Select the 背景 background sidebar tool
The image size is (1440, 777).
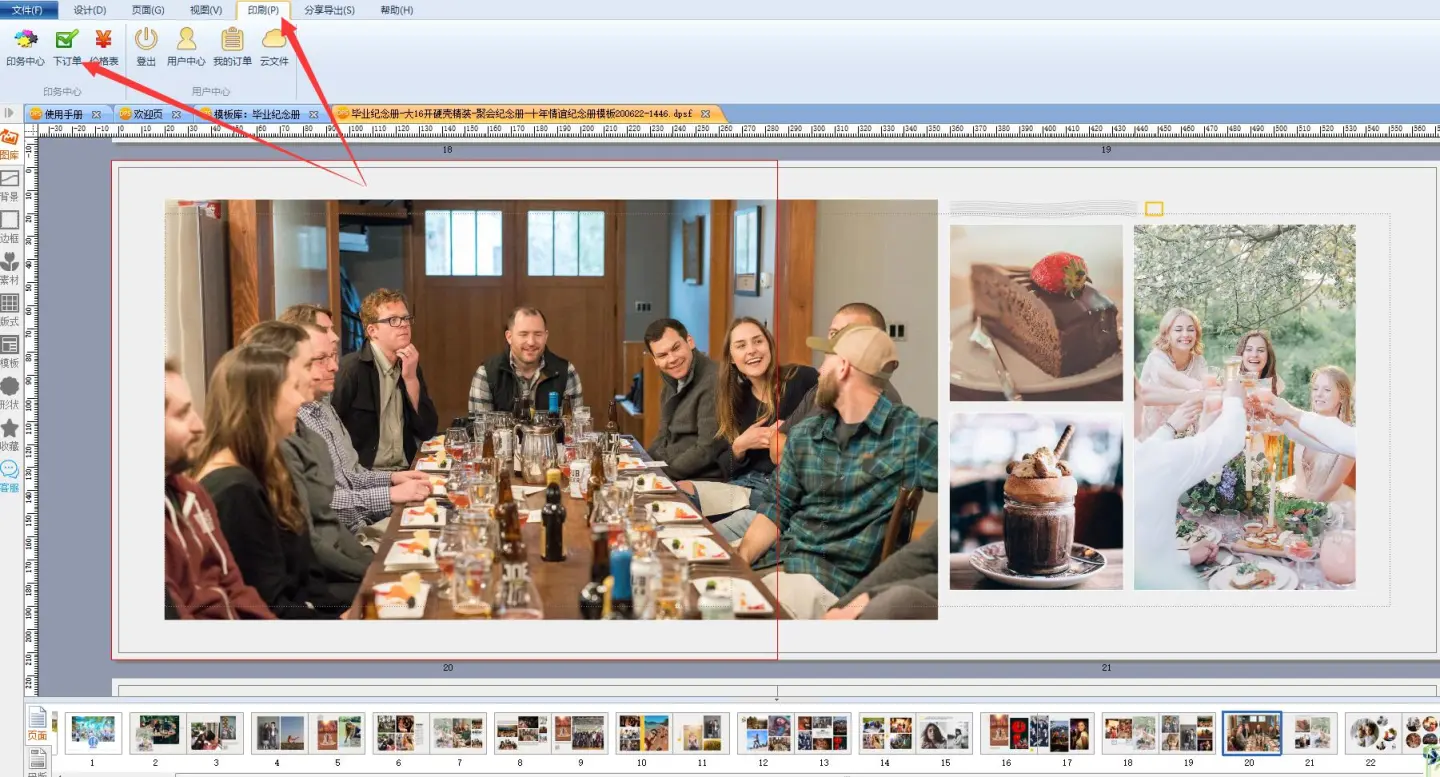9,186
